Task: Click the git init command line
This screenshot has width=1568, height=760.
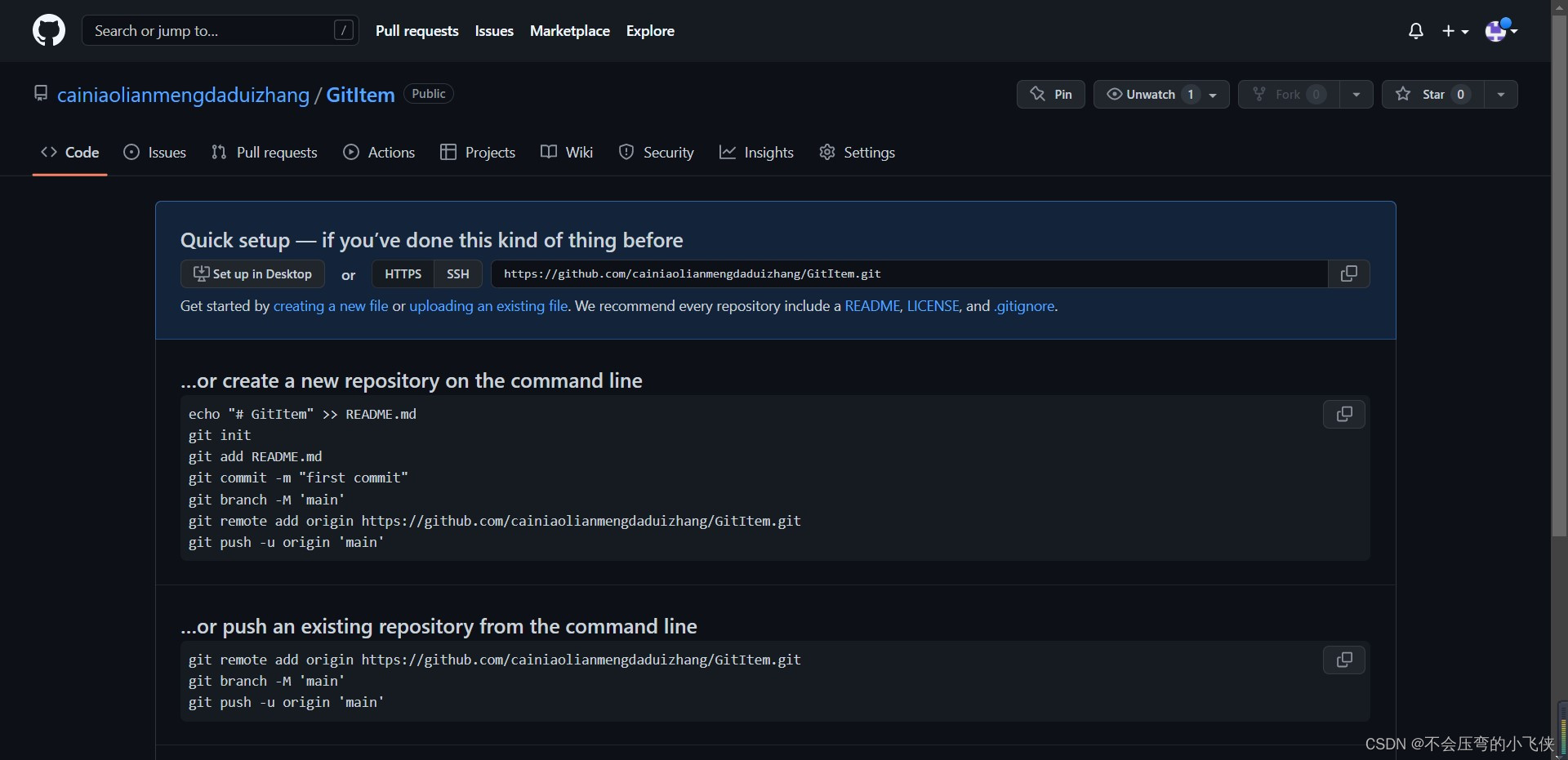Action: coord(220,436)
